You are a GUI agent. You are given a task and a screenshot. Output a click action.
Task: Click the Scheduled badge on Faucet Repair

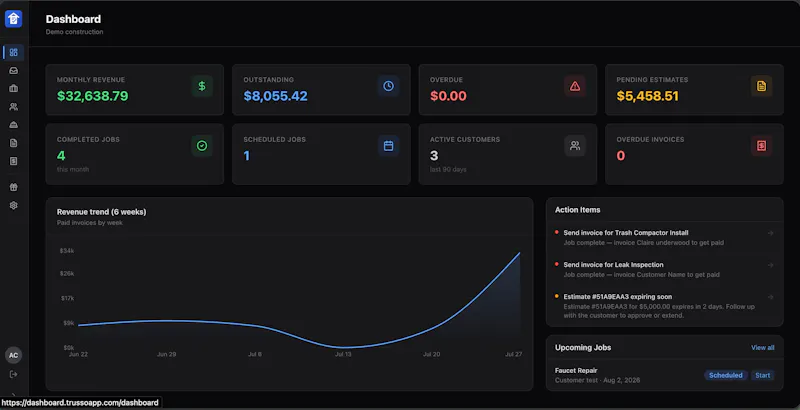726,375
